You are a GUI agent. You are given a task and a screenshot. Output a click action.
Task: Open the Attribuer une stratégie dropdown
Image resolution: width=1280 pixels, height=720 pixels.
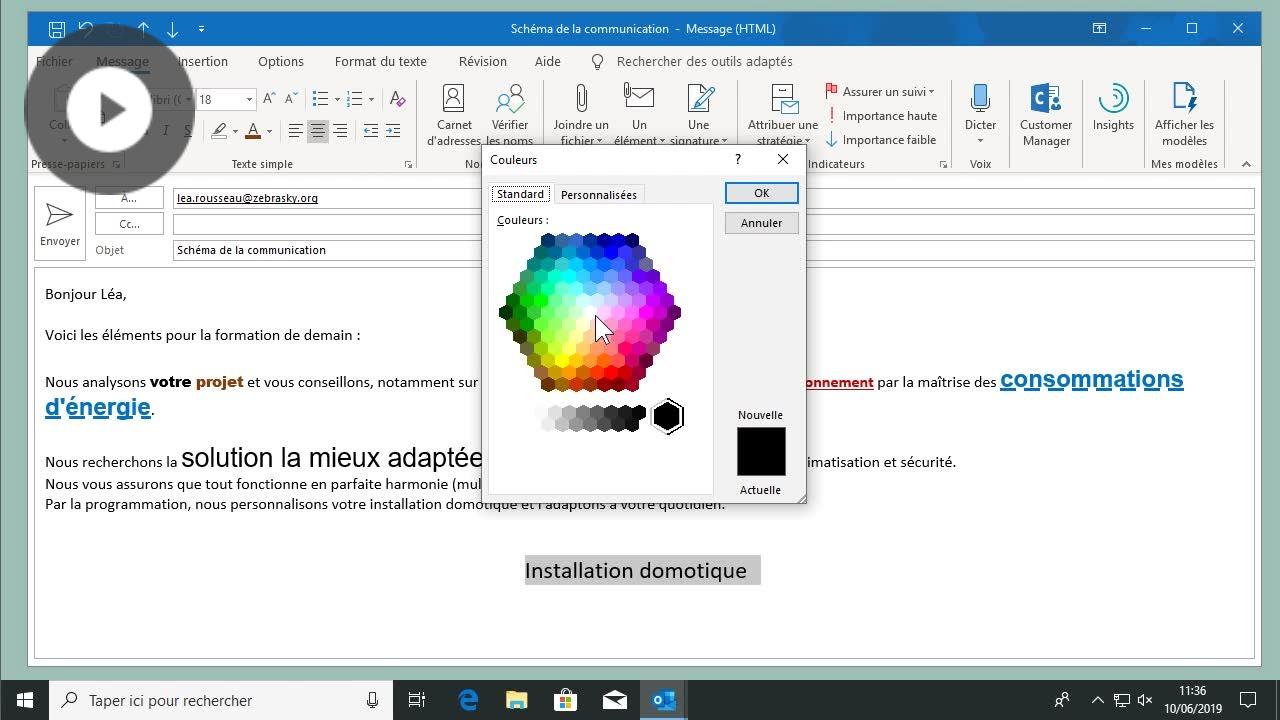click(x=781, y=112)
